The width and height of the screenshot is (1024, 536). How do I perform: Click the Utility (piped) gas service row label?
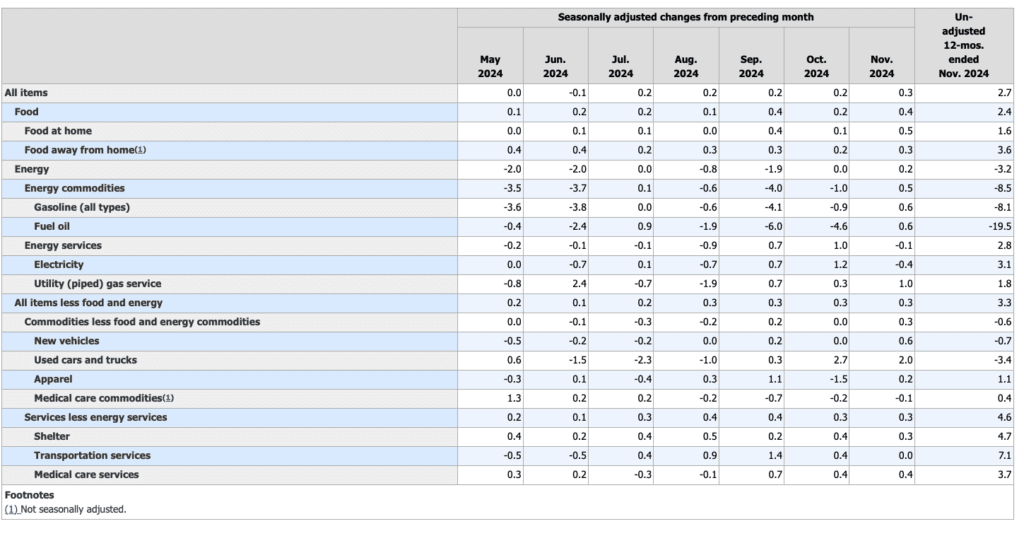98,284
